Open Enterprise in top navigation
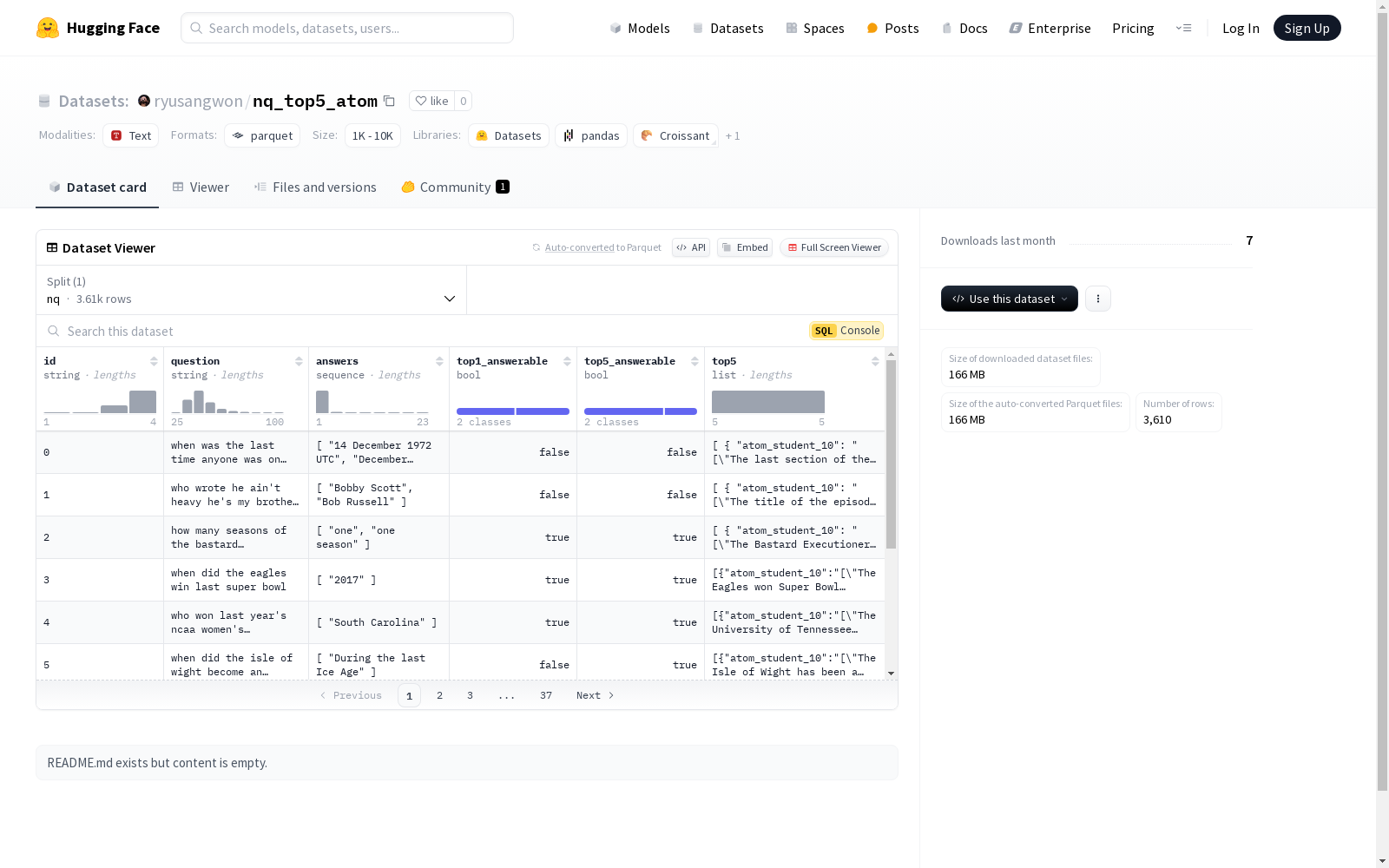 pos(1050,28)
